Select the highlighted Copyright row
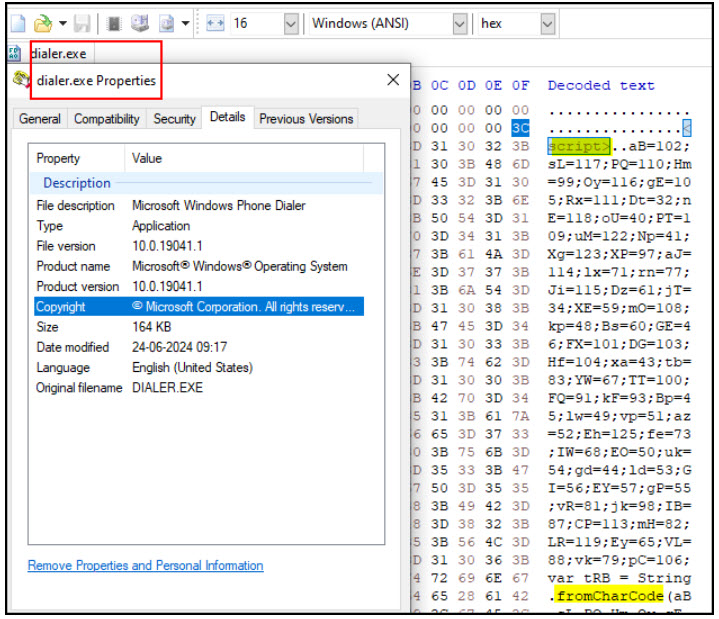The image size is (719, 619). tap(199, 306)
